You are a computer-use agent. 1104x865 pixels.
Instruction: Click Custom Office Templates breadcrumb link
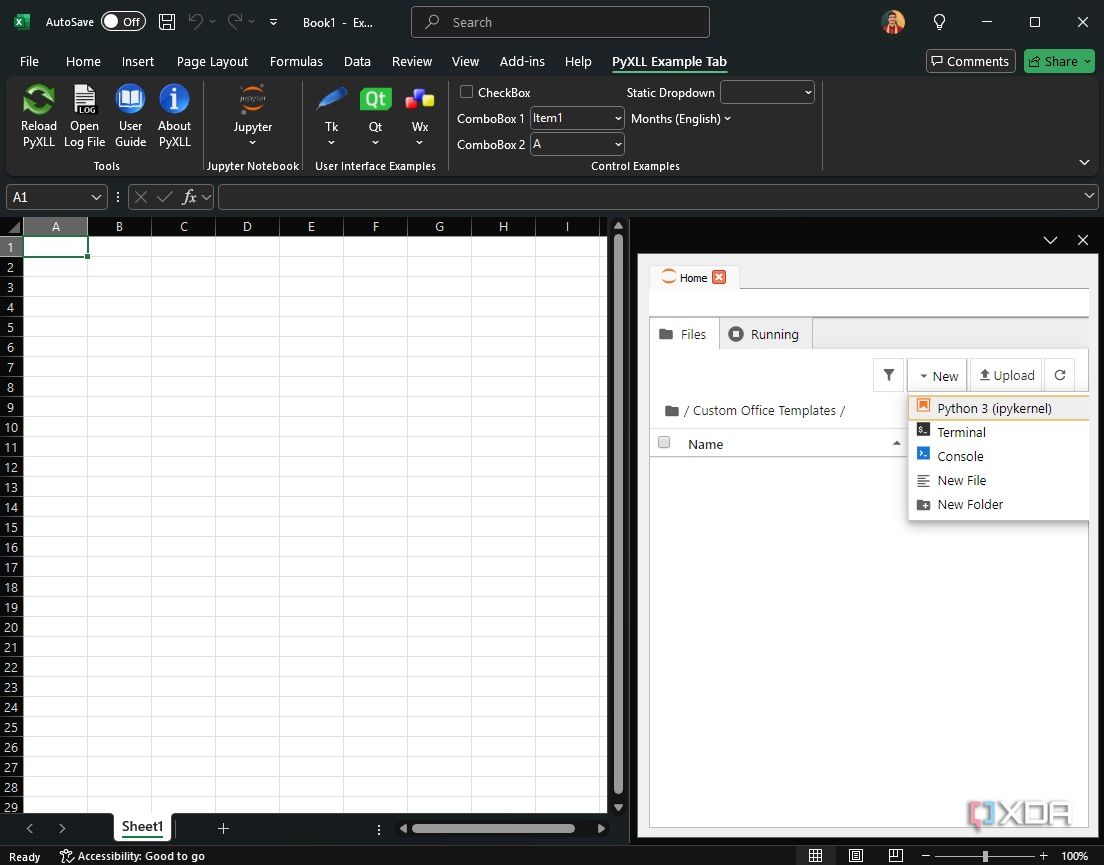coord(764,410)
